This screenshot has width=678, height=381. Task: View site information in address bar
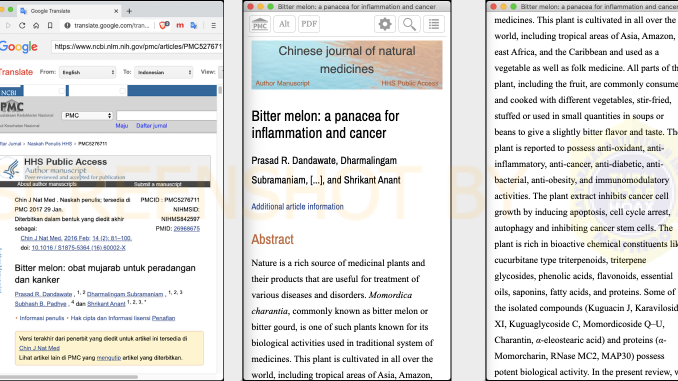tap(67, 26)
